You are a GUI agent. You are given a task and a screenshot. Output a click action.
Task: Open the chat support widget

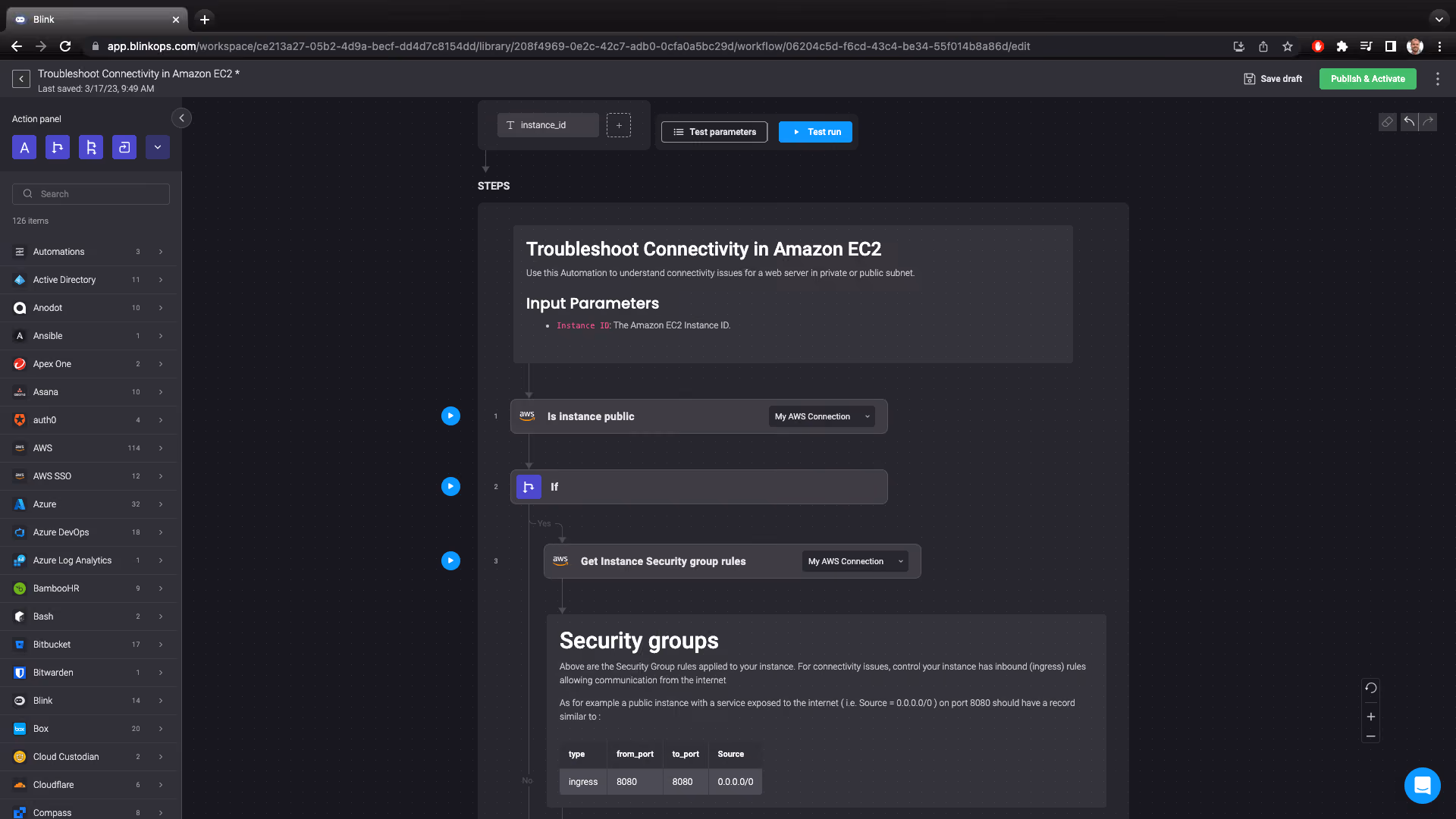pyautogui.click(x=1422, y=785)
